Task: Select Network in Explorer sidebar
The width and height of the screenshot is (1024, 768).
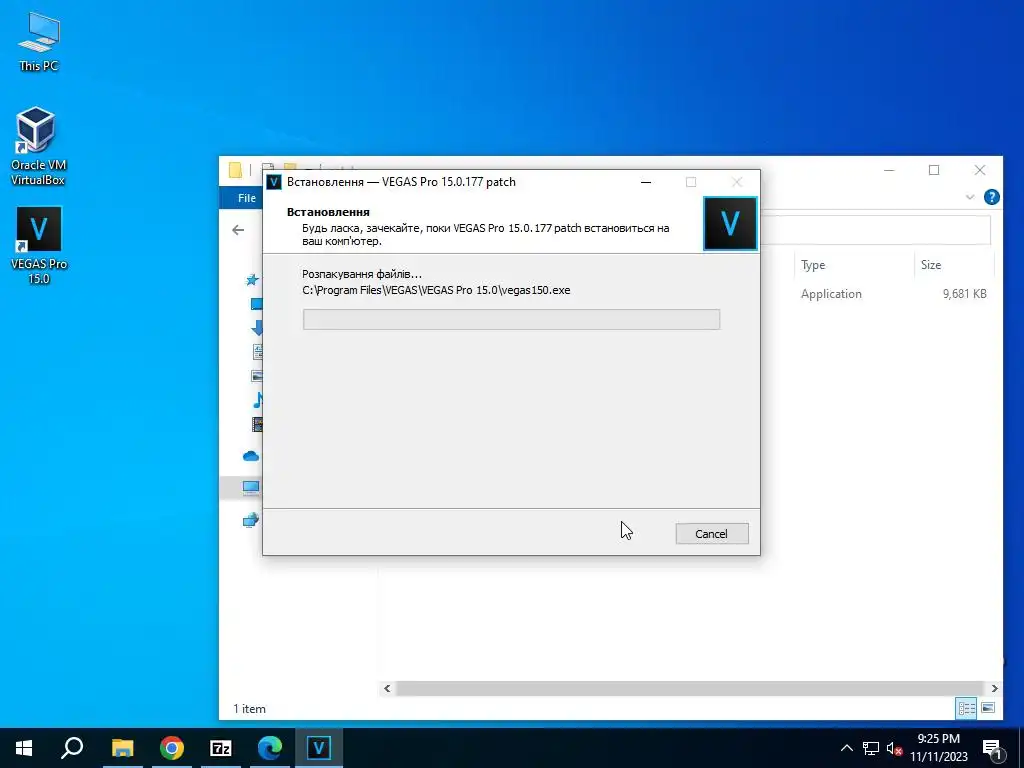Action: point(251,520)
